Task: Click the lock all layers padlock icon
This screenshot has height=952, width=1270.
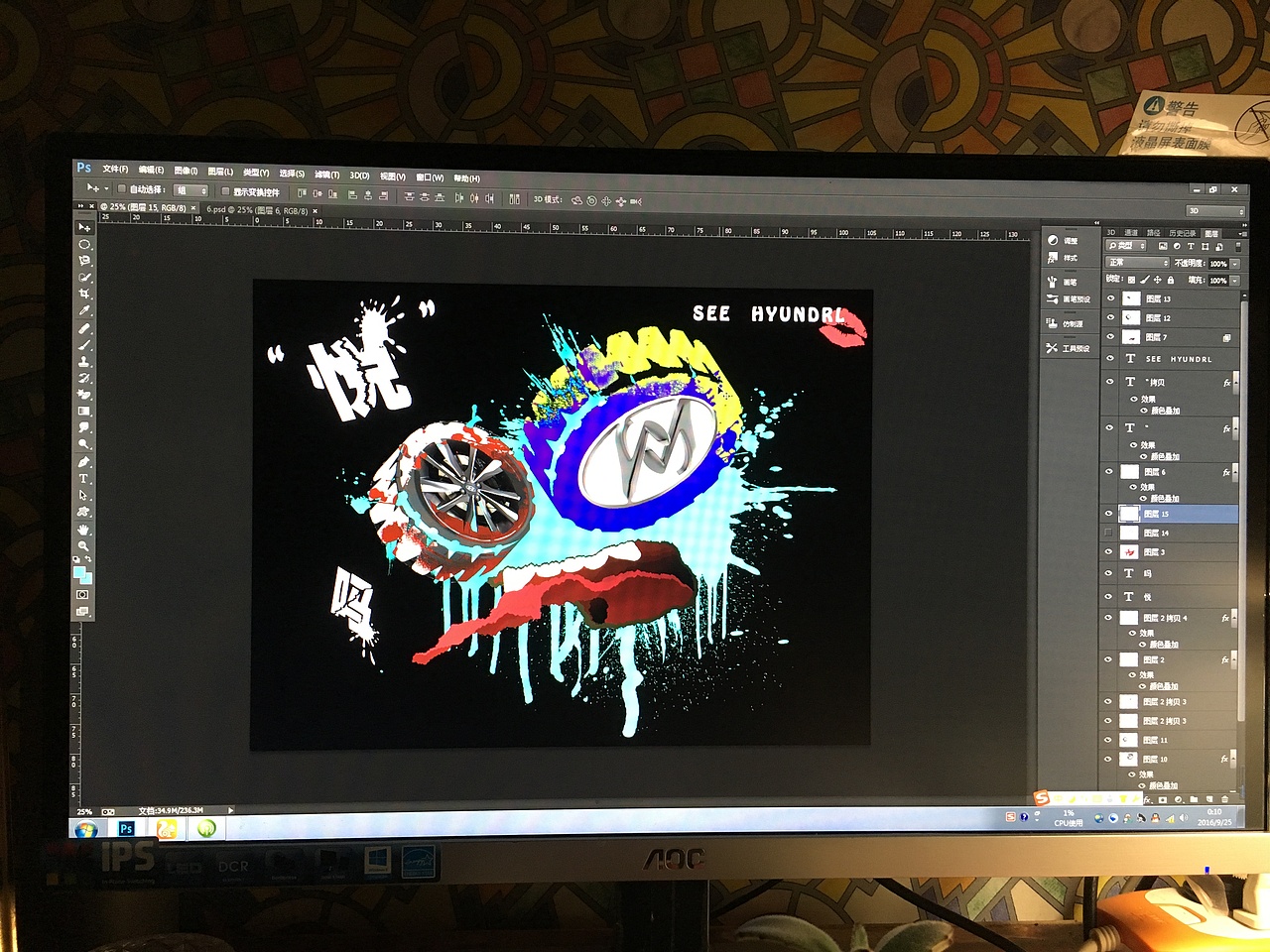Action: pyautogui.click(x=1171, y=280)
